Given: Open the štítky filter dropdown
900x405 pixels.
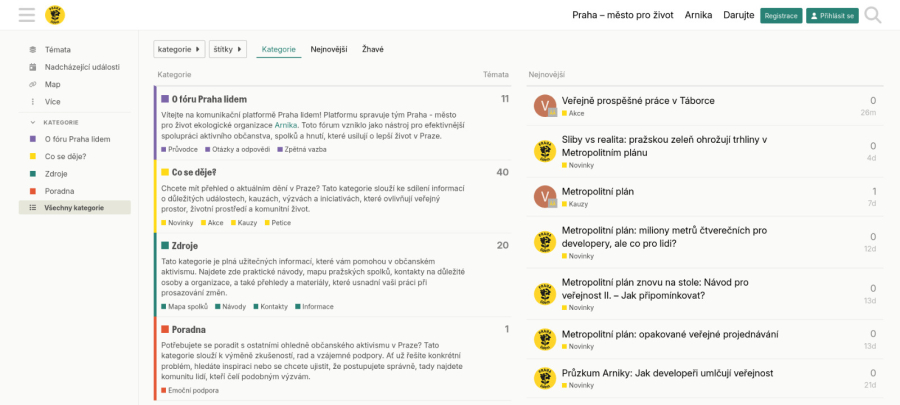Looking at the screenshot, I should 227,49.
